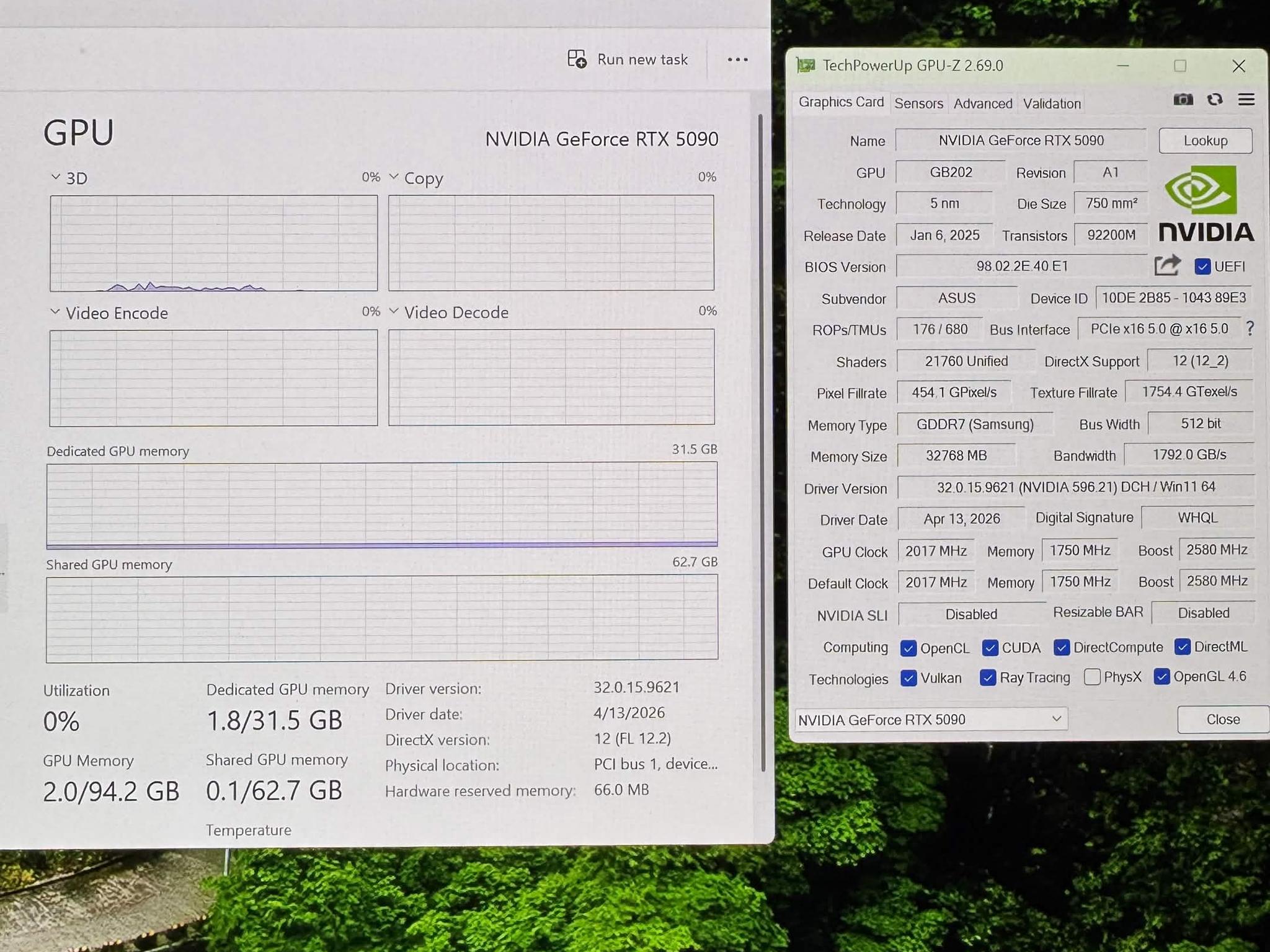
Task: Toggle the PhysX checkbox
Action: click(1092, 677)
